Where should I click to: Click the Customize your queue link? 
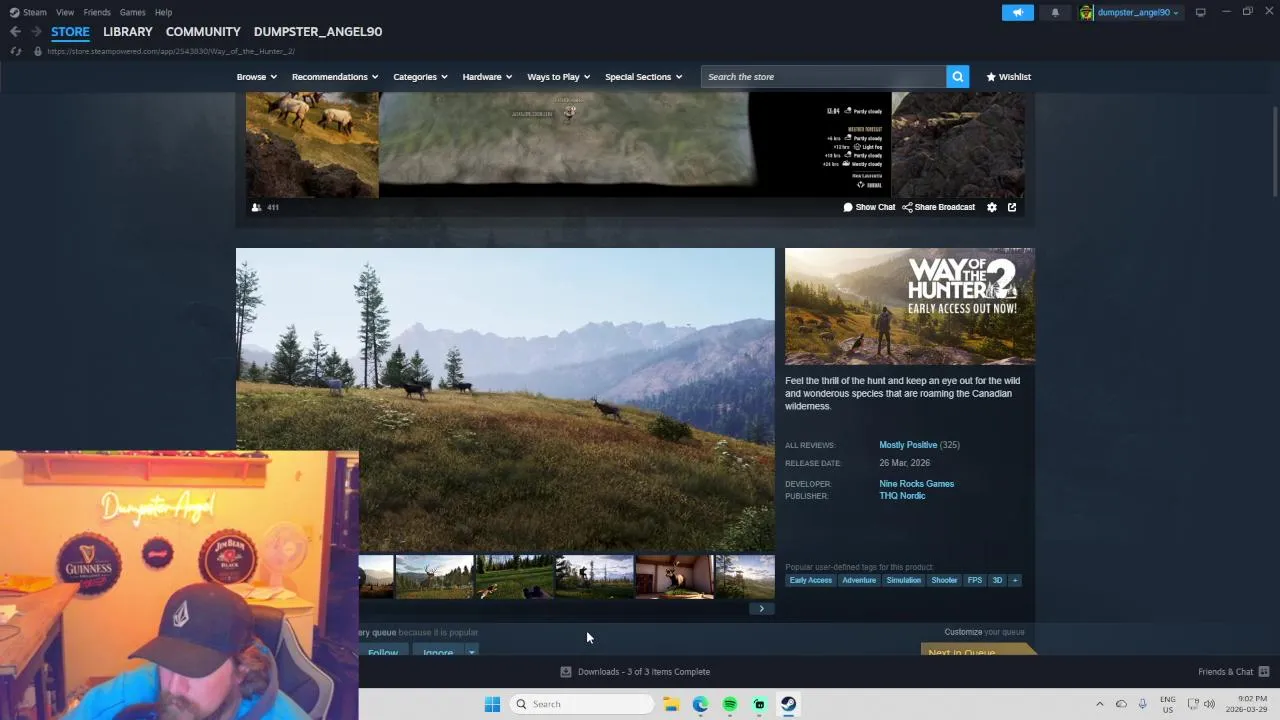(x=984, y=632)
